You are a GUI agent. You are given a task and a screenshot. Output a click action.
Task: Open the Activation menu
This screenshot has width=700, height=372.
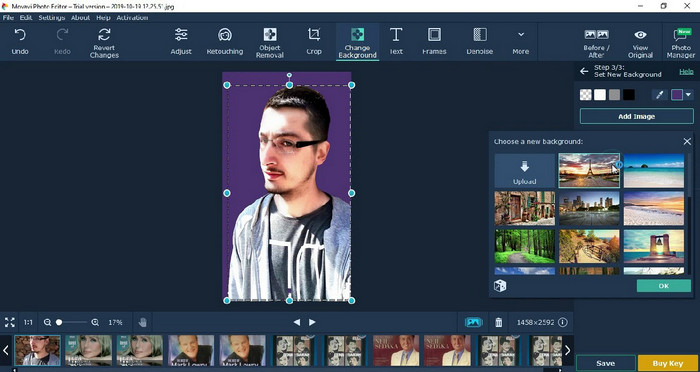pos(132,17)
